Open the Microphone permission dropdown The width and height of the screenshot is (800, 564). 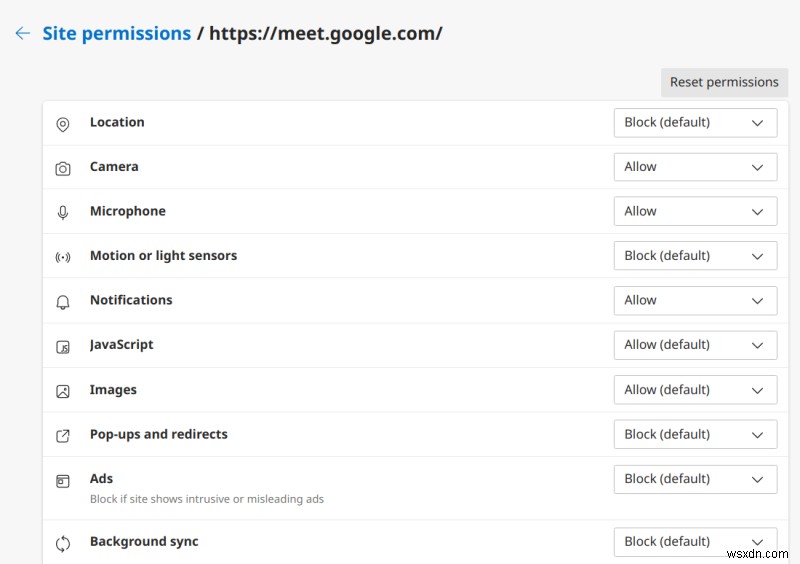click(x=695, y=211)
